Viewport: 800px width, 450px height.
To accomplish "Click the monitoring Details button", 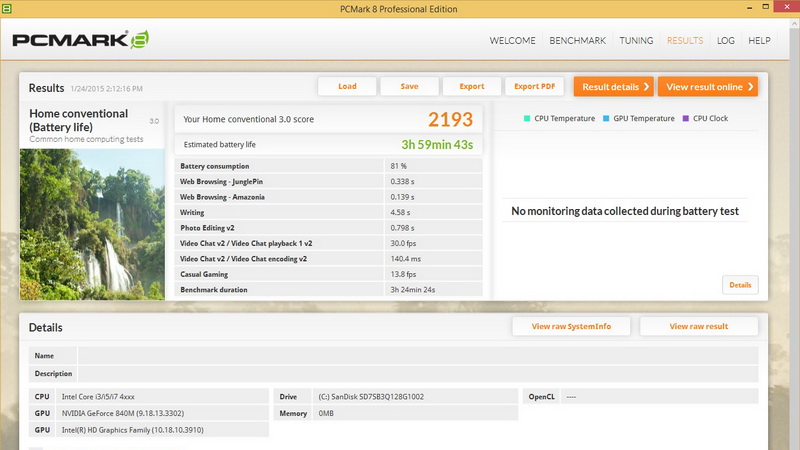I will [740, 285].
